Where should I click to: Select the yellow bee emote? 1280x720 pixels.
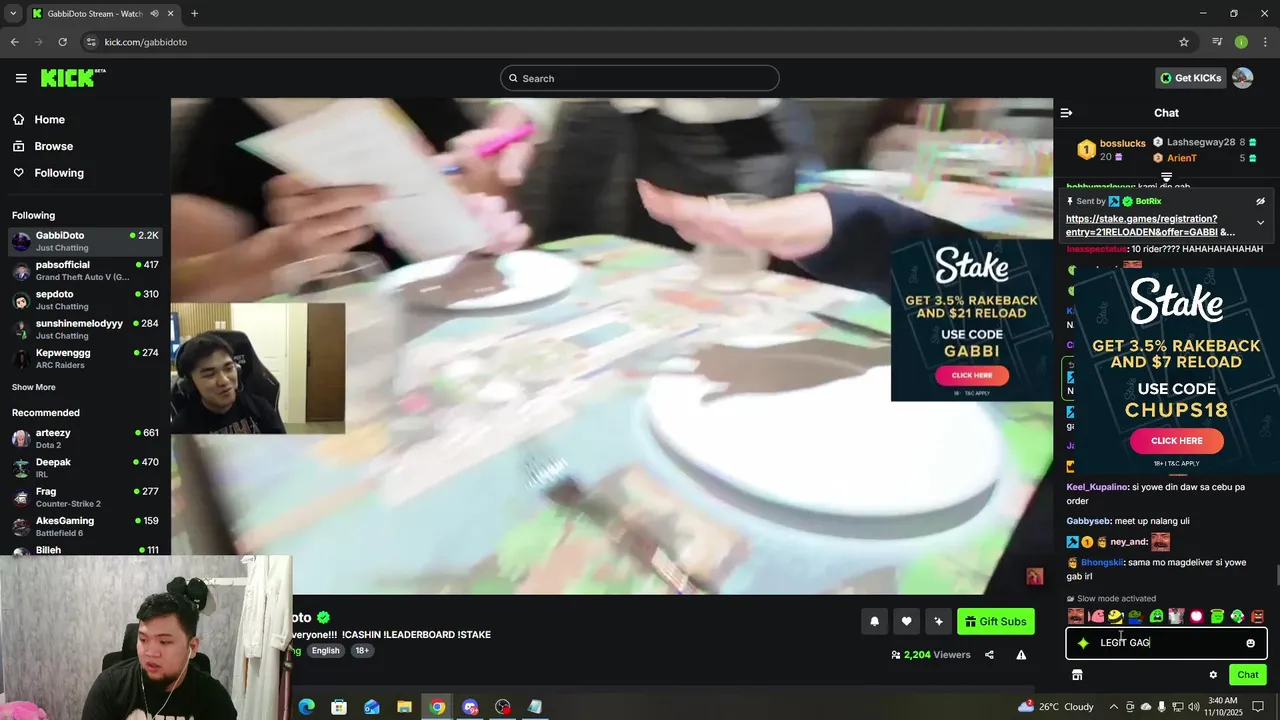(x=1116, y=616)
